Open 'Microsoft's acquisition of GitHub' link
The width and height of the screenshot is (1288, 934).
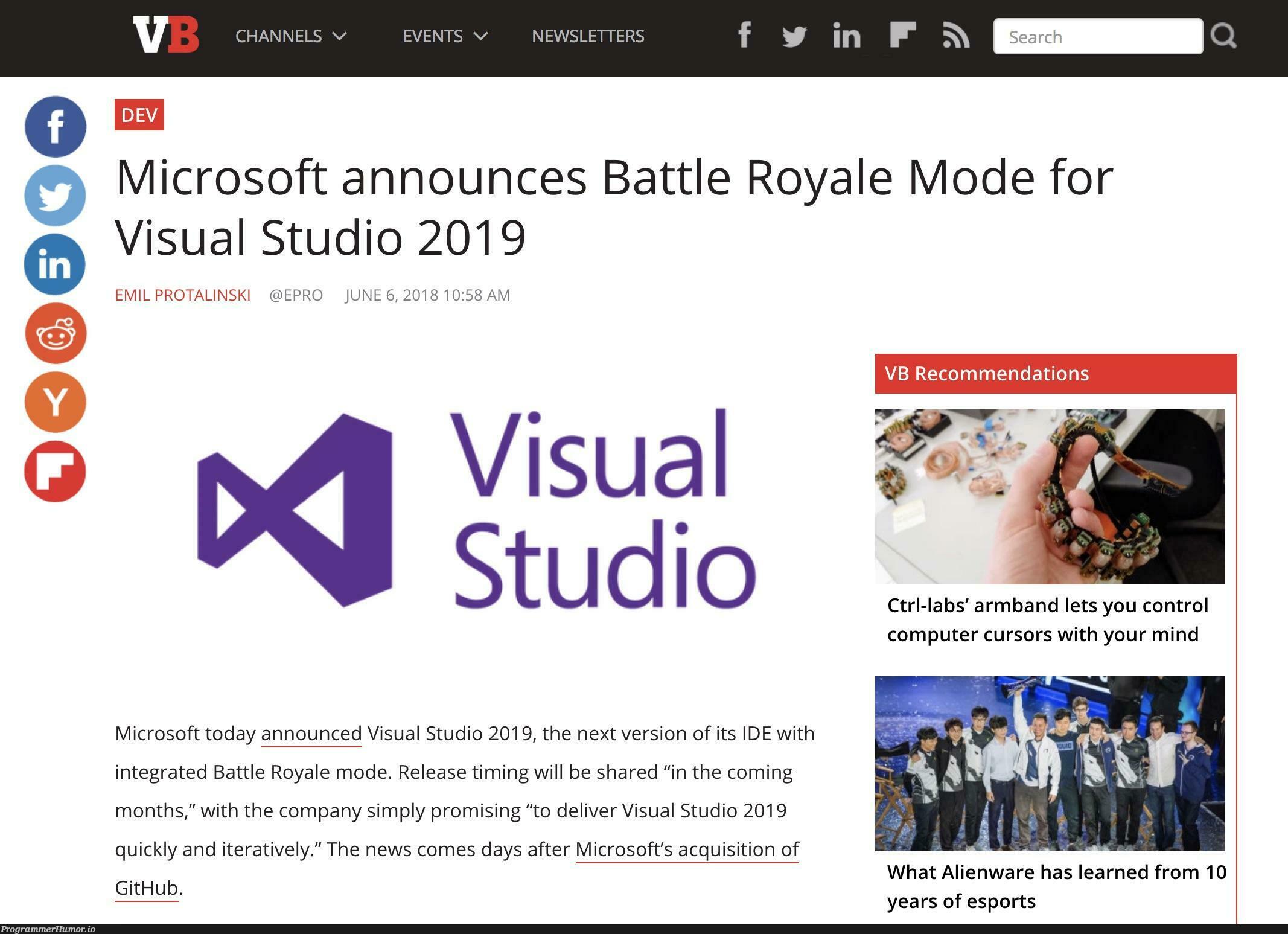pos(687,849)
